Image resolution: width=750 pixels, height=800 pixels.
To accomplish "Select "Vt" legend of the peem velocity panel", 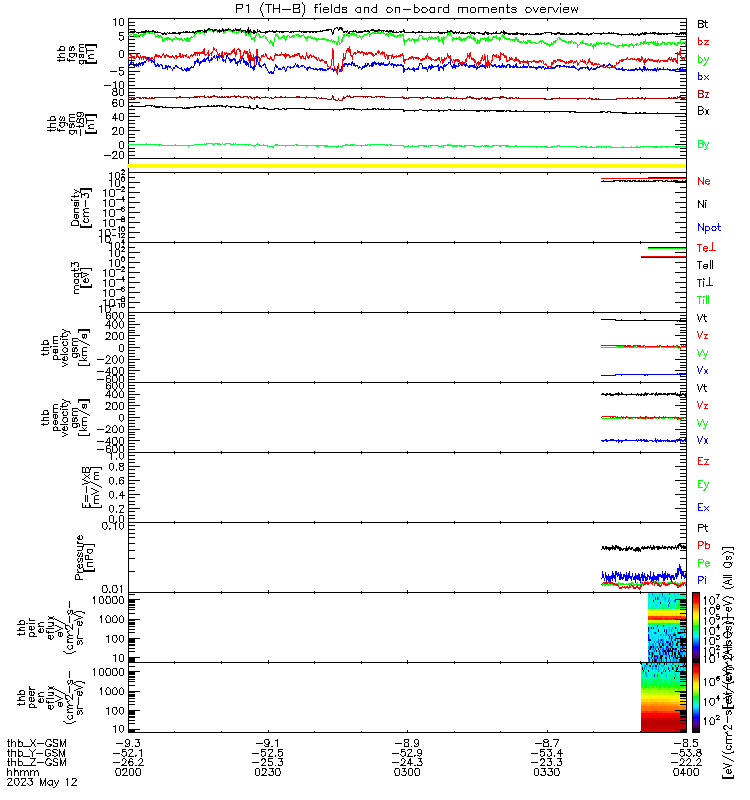I will pos(702,388).
